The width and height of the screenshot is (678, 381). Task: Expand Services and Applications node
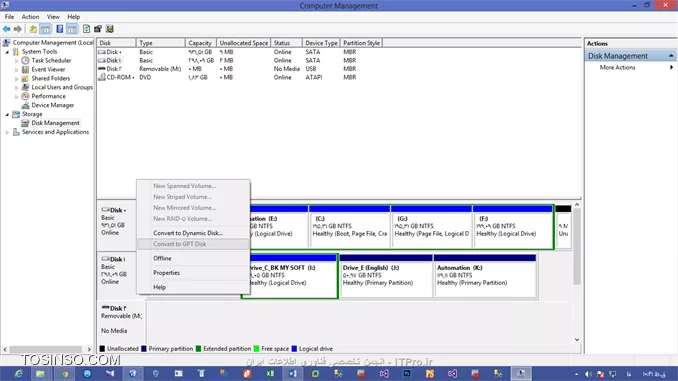tap(7, 132)
